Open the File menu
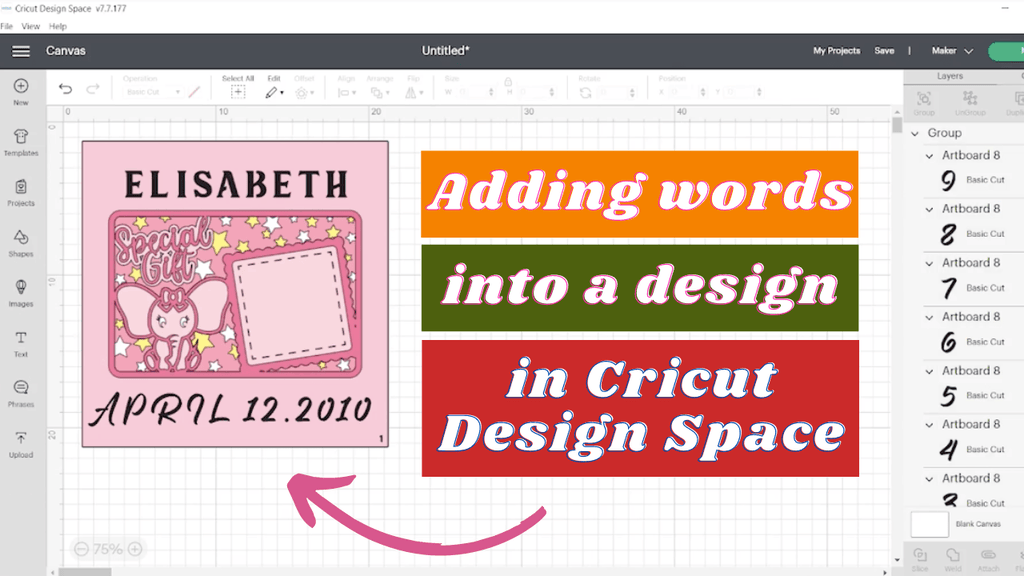The height and width of the screenshot is (576, 1024). point(7,26)
